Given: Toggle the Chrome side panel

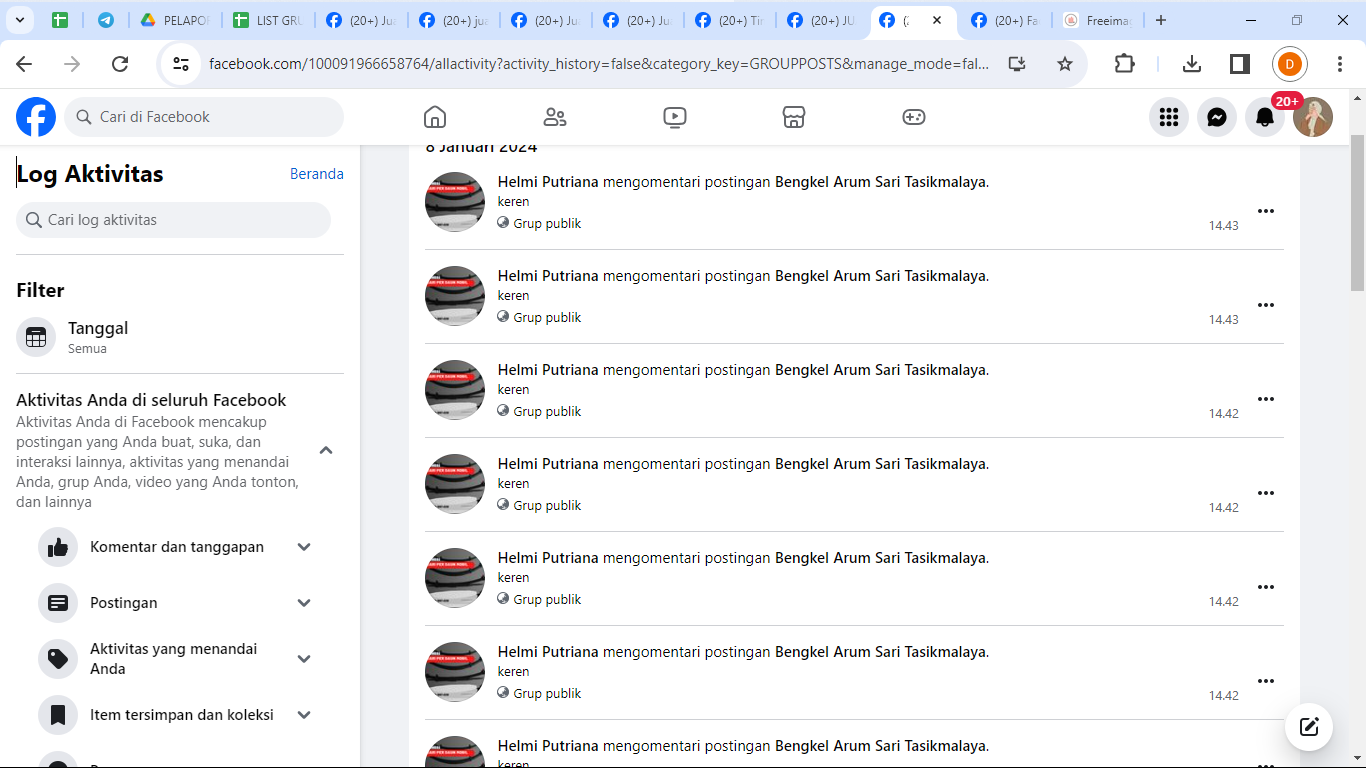Looking at the screenshot, I should click(1240, 64).
